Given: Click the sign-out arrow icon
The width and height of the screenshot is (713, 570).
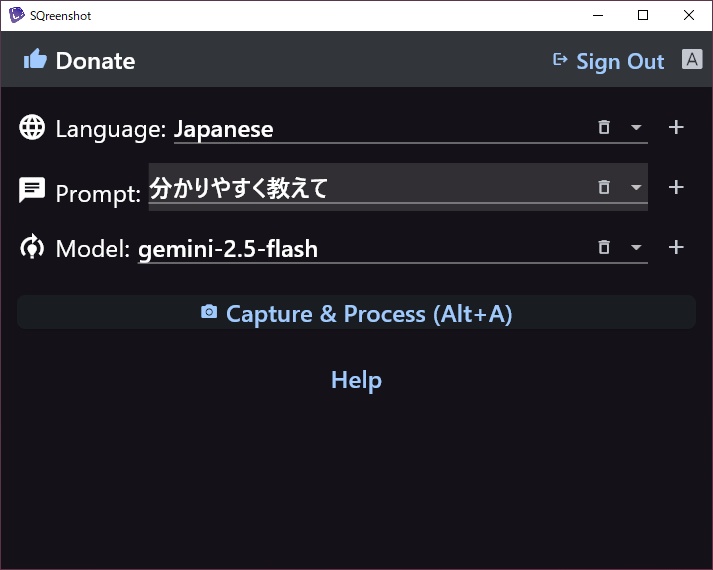Looking at the screenshot, I should click(560, 60).
